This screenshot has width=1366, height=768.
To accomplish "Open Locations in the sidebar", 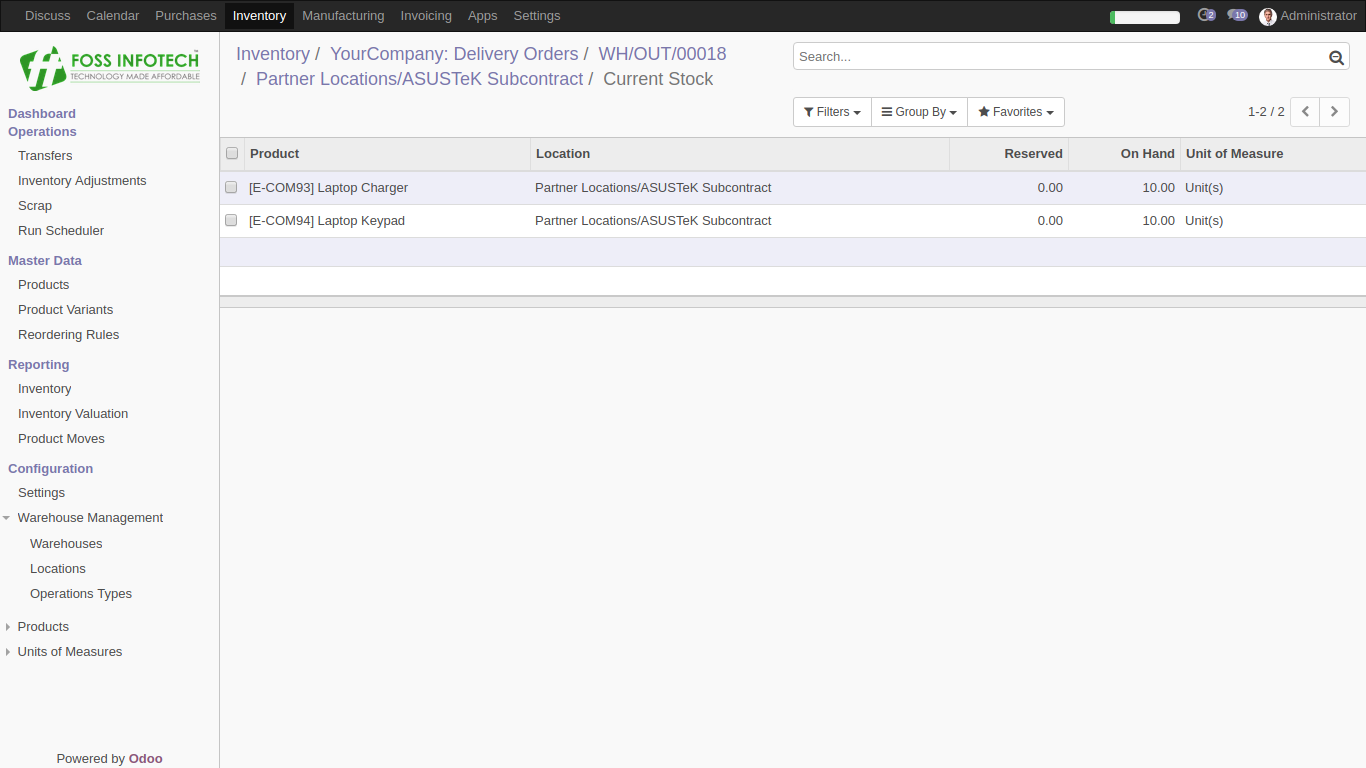I will point(58,569).
